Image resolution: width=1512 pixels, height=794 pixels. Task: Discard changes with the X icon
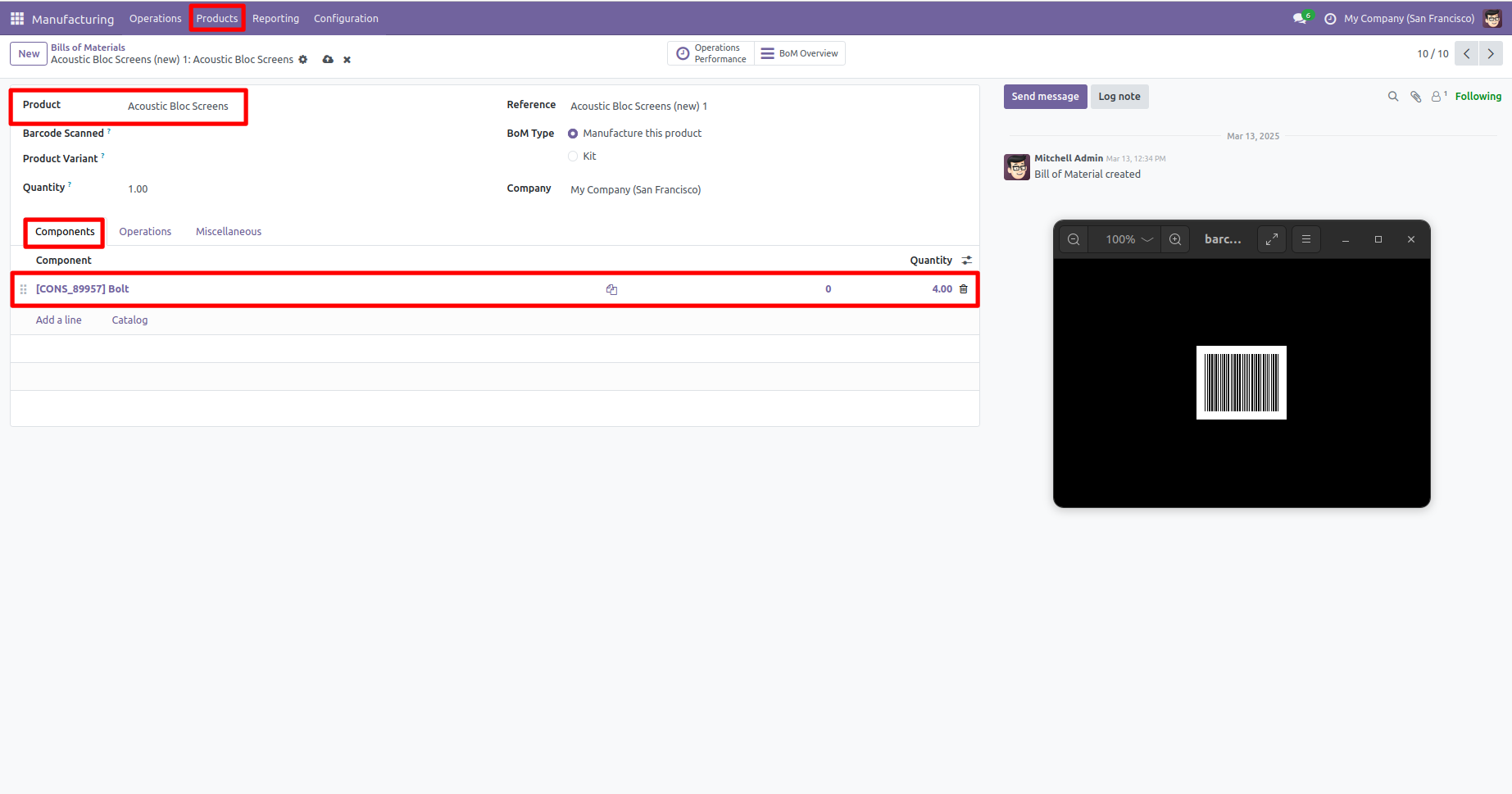347,60
